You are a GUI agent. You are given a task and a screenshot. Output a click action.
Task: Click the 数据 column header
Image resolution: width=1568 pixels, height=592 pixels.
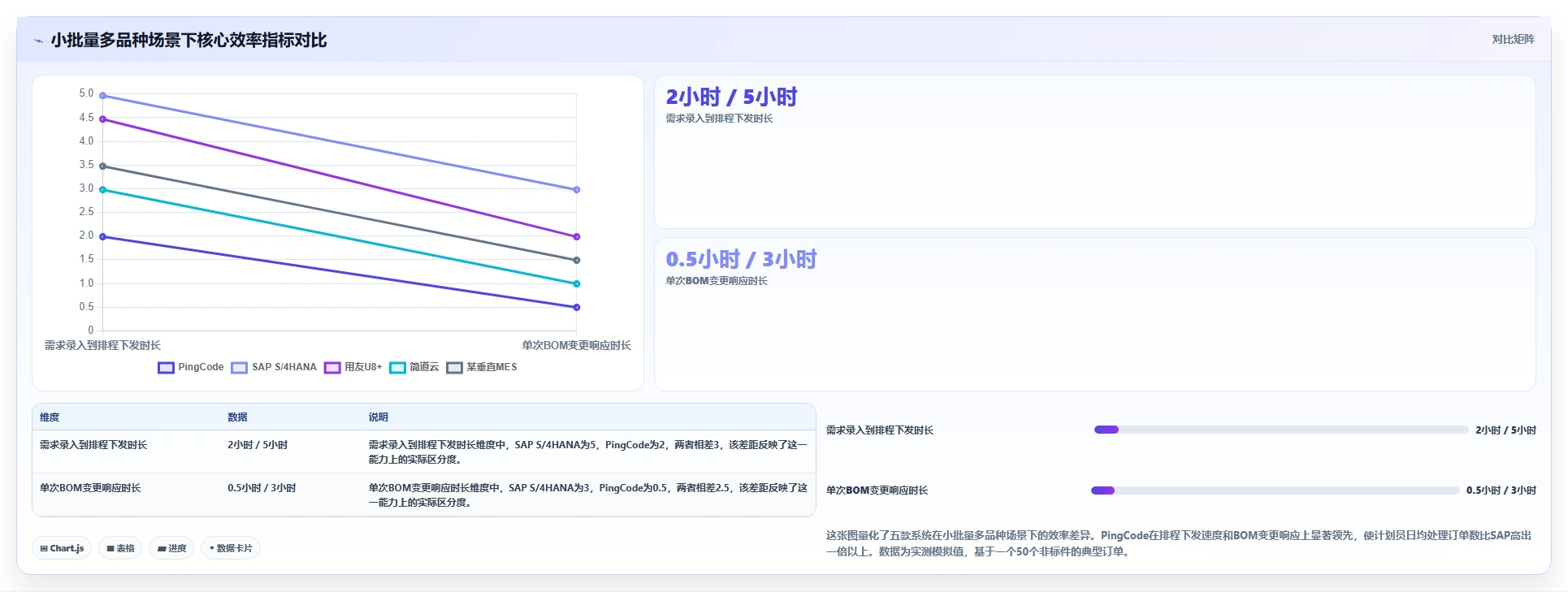(237, 417)
